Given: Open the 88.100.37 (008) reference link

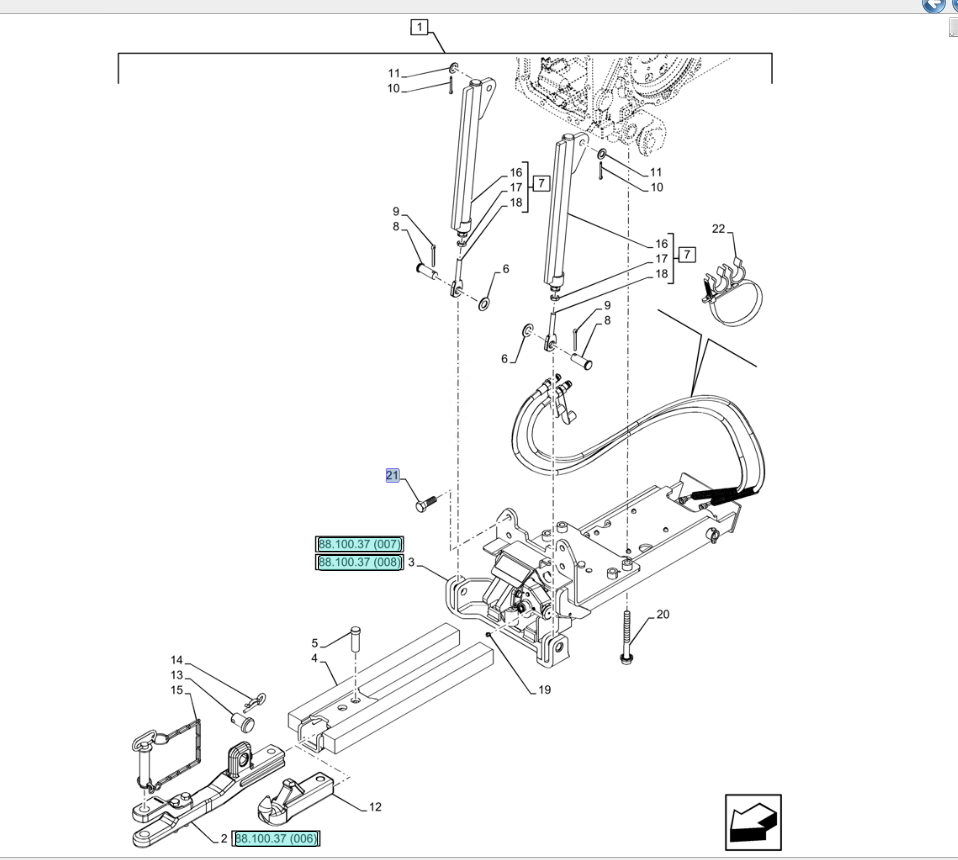Looking at the screenshot, I should pos(359,562).
